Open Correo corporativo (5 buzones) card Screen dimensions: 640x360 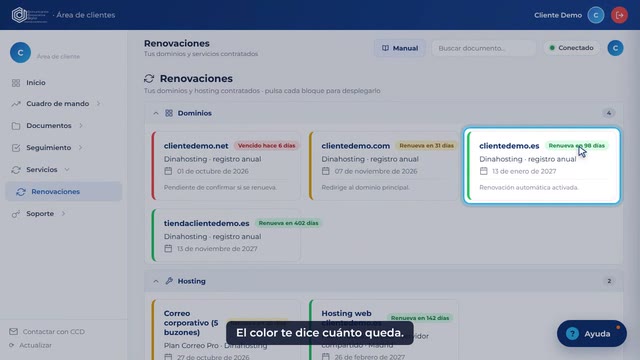[226, 330]
